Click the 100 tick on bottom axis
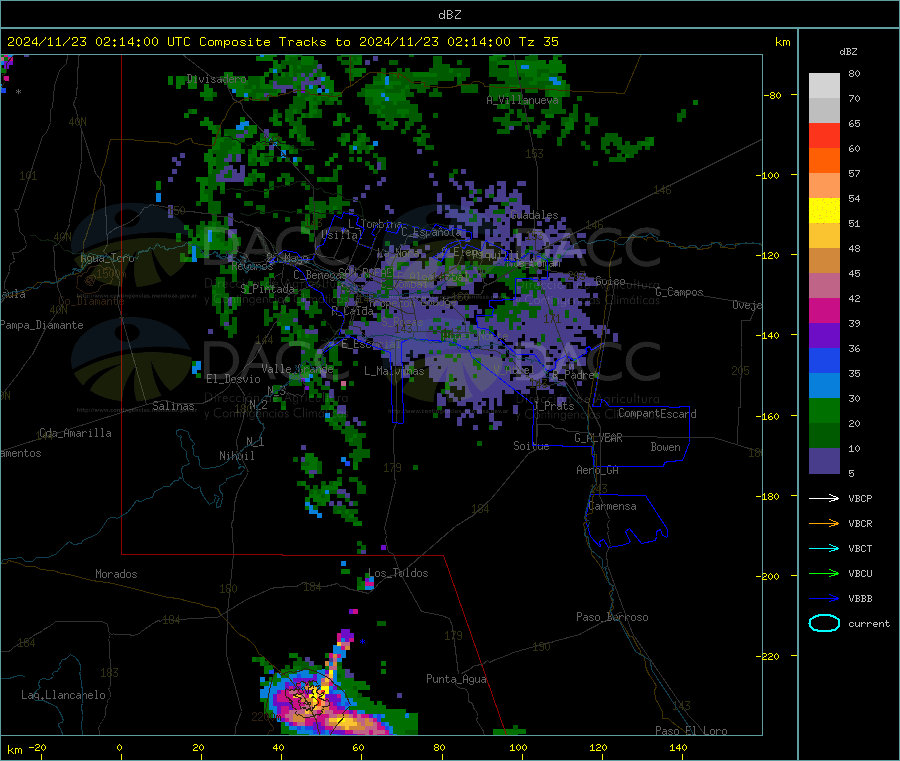The image size is (900, 761). [x=518, y=747]
